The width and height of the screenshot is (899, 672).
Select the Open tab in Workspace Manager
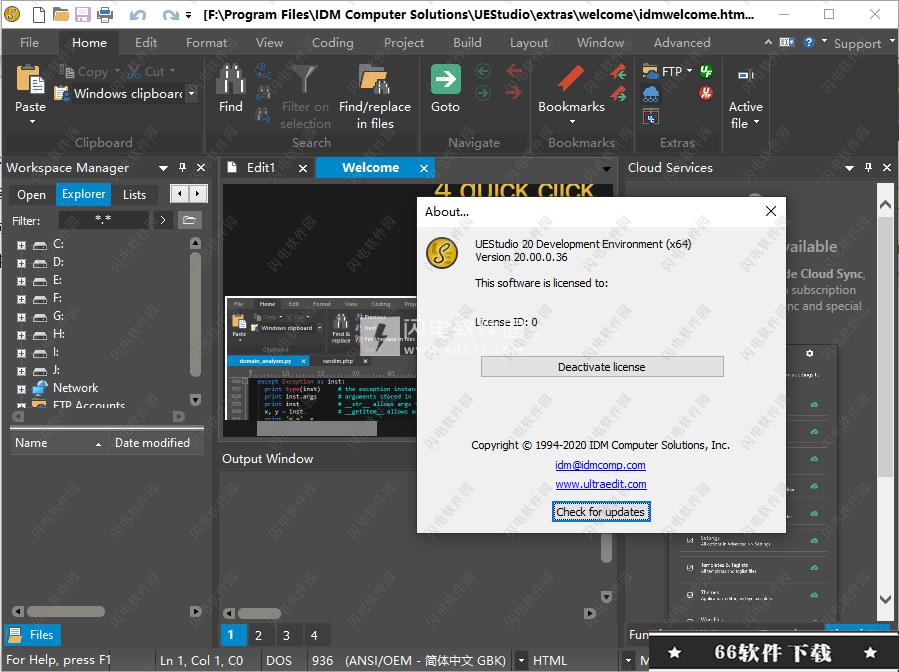click(x=32, y=195)
